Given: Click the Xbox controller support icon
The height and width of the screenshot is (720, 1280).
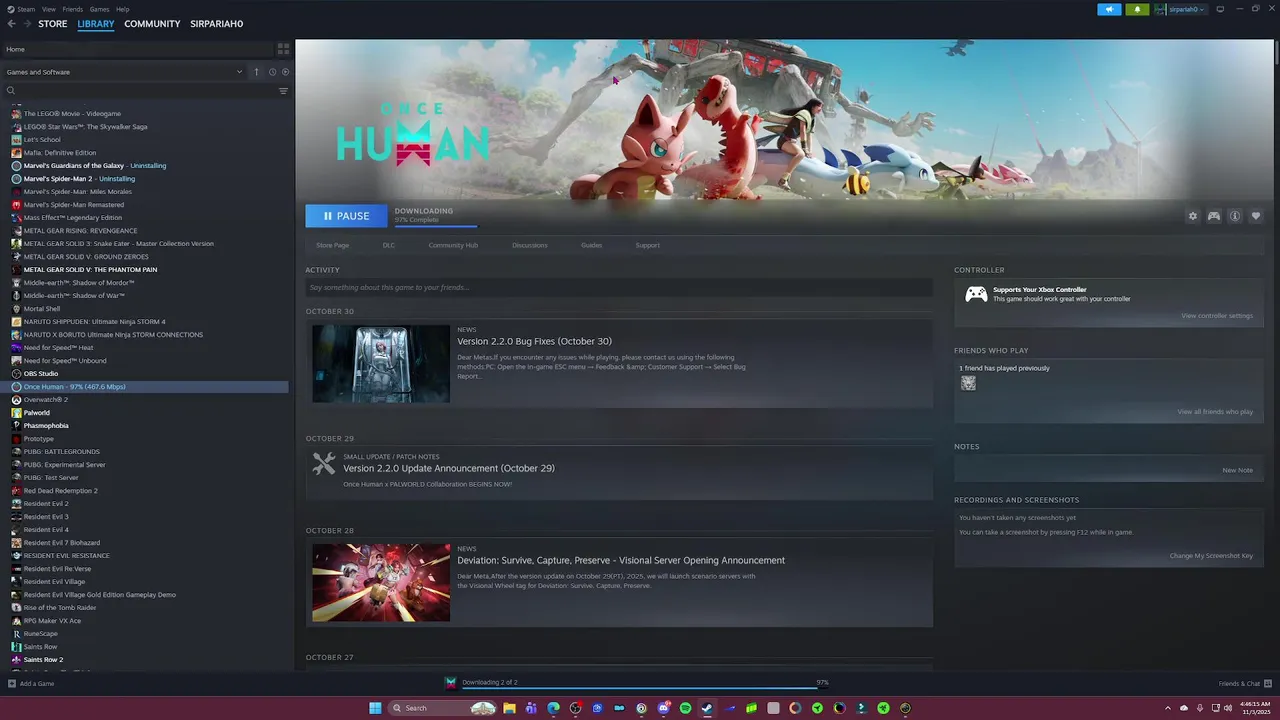Looking at the screenshot, I should pos(976,294).
